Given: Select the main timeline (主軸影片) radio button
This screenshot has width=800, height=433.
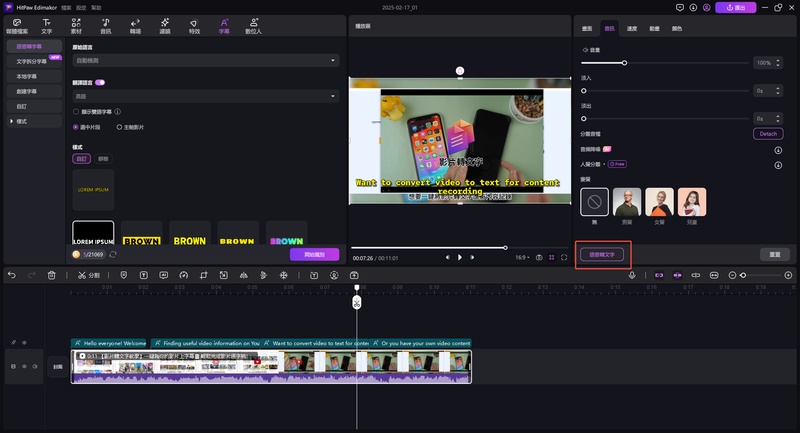Looking at the screenshot, I should coord(119,127).
